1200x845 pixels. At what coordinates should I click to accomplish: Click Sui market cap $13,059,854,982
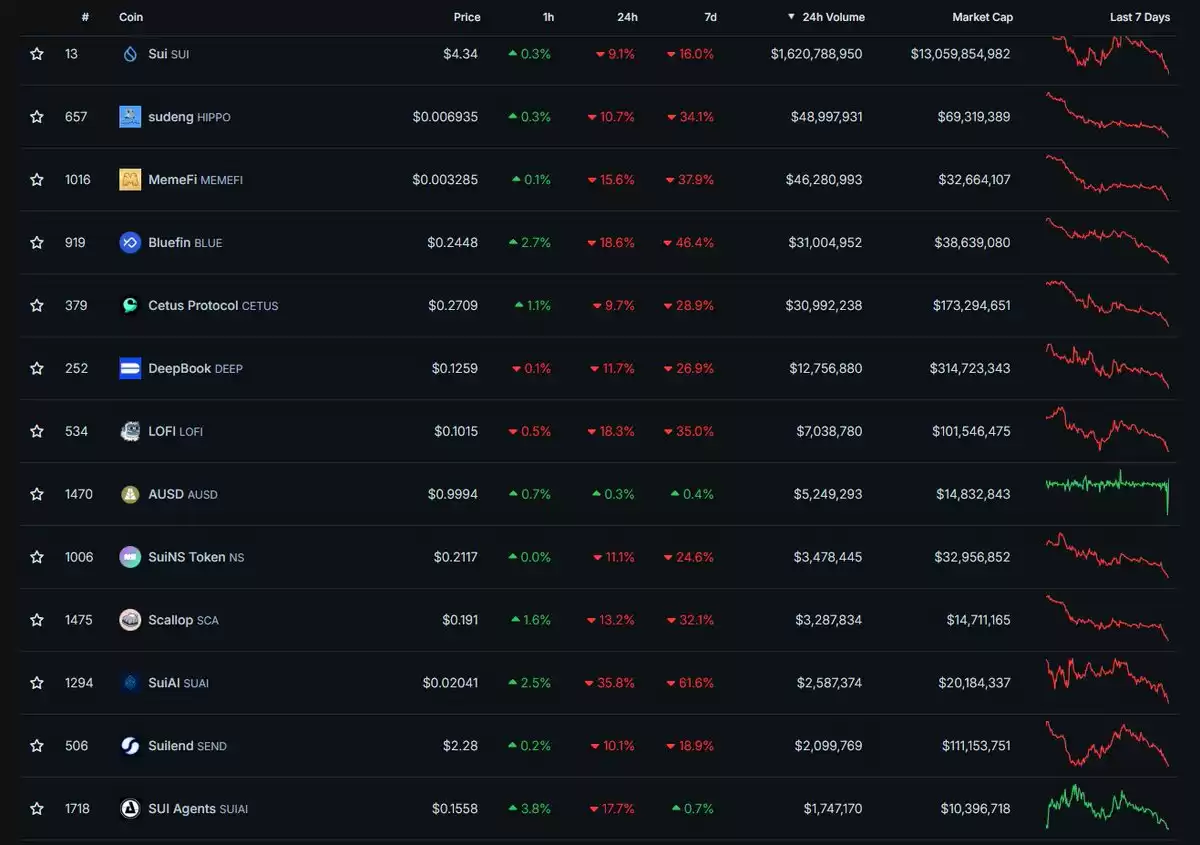[960, 54]
